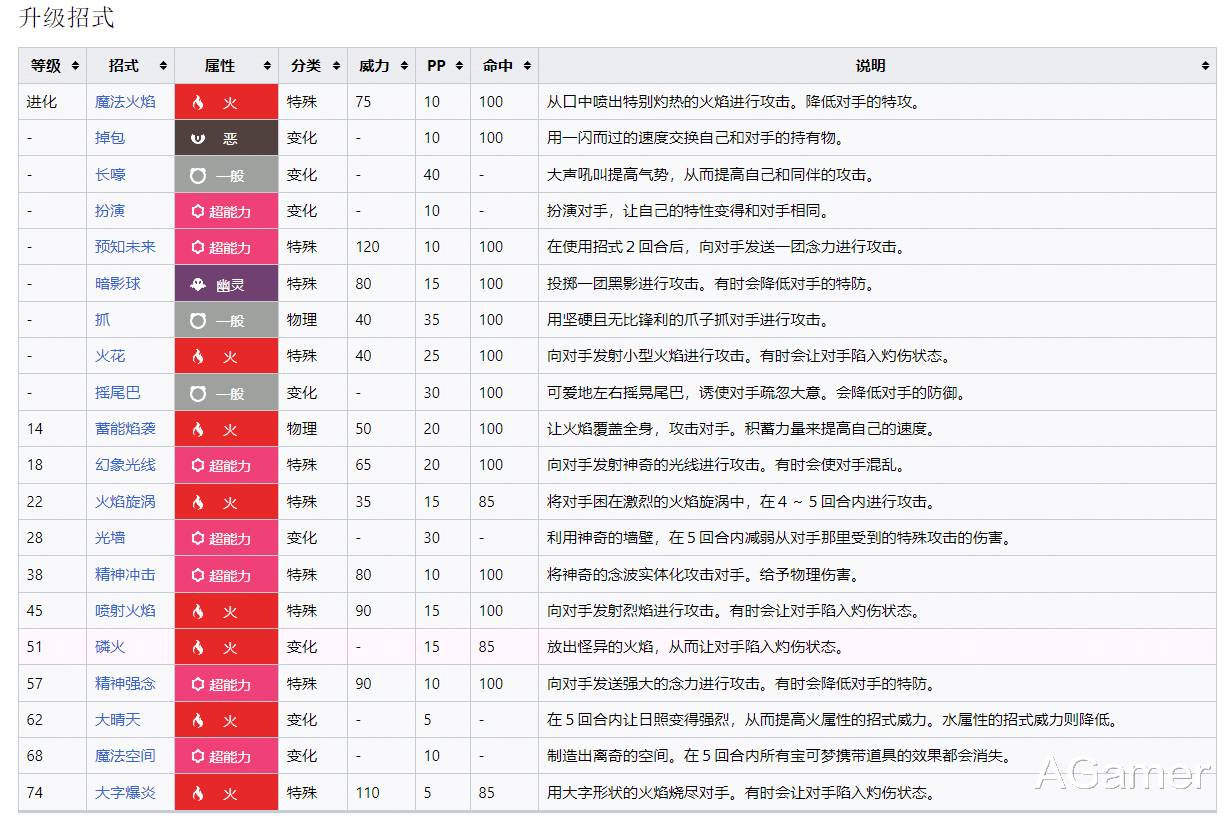Open the 蓄能焰袭 move link
This screenshot has width=1231, height=819.
tap(125, 429)
